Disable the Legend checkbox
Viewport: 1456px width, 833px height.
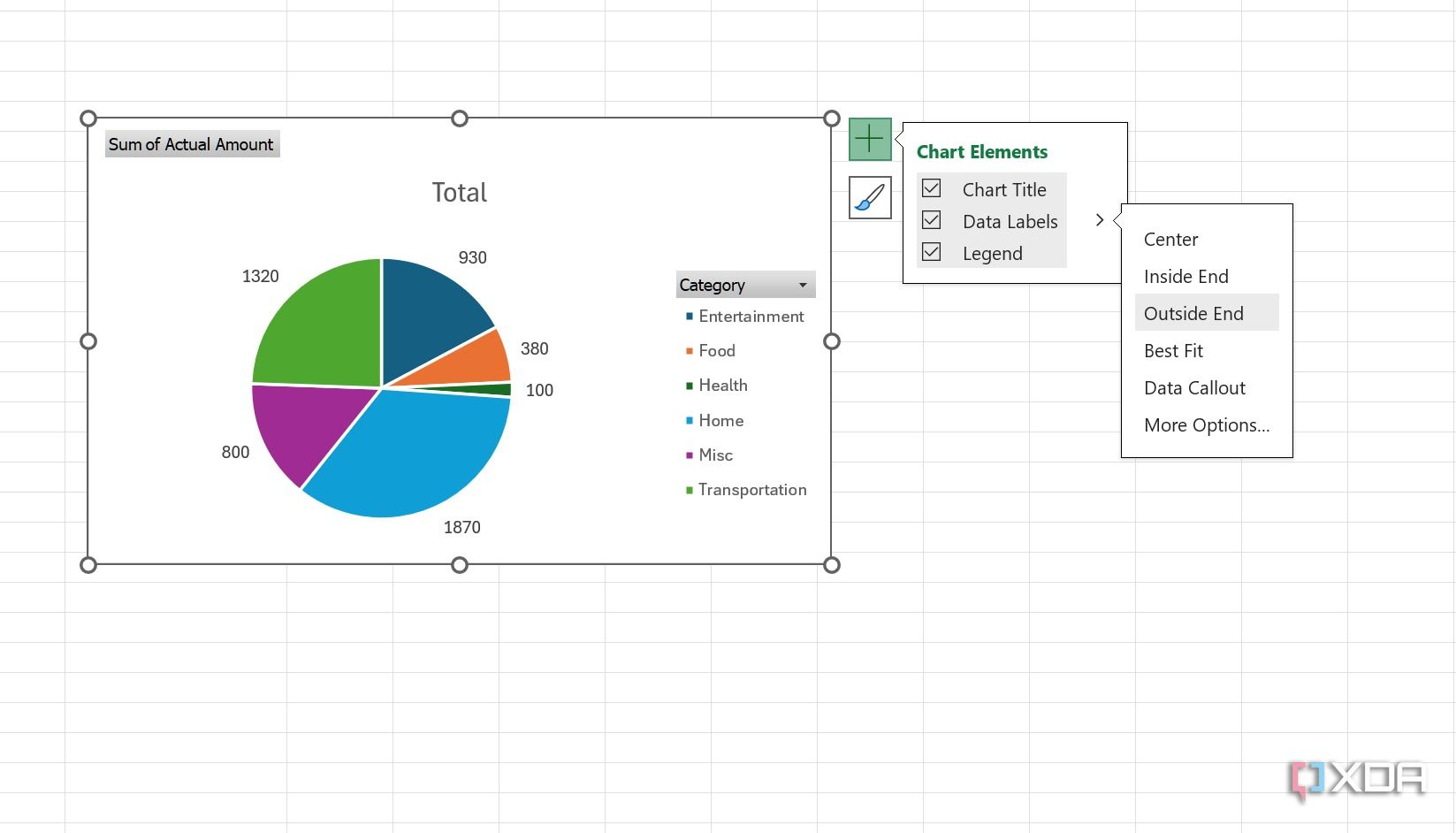[x=931, y=251]
